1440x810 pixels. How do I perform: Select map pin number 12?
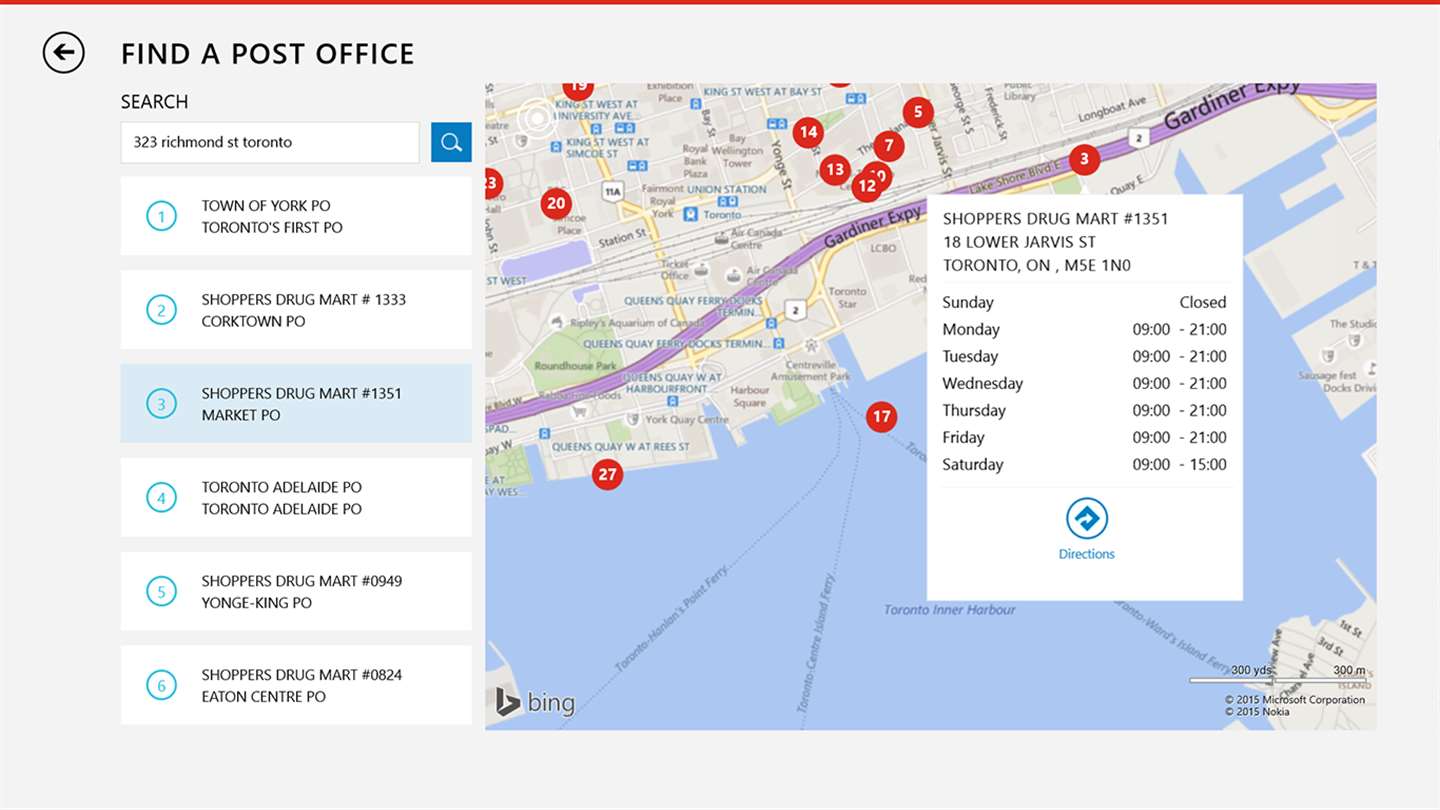tap(866, 186)
